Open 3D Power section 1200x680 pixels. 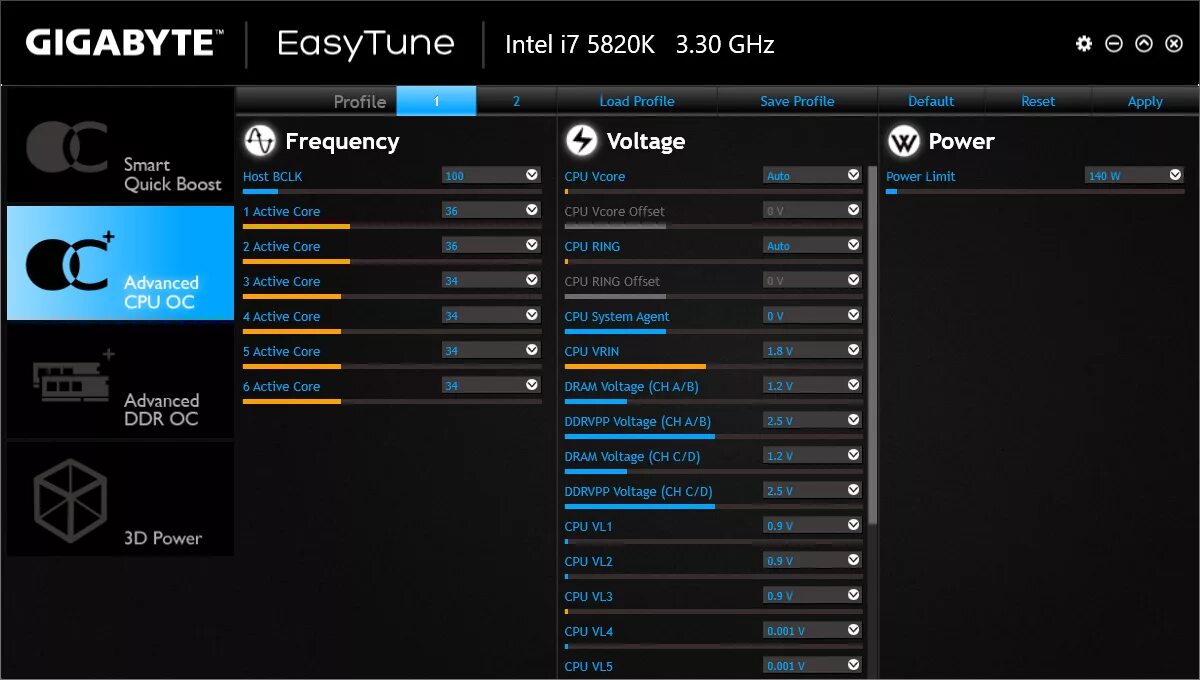click(120, 499)
